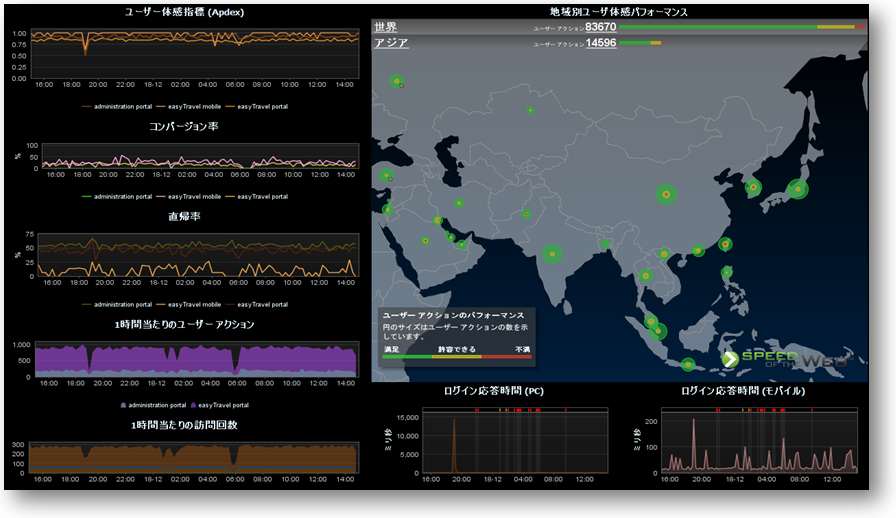The width and height of the screenshot is (896, 518).
Task: Select the map marker over South Korea
Action: click(x=754, y=186)
